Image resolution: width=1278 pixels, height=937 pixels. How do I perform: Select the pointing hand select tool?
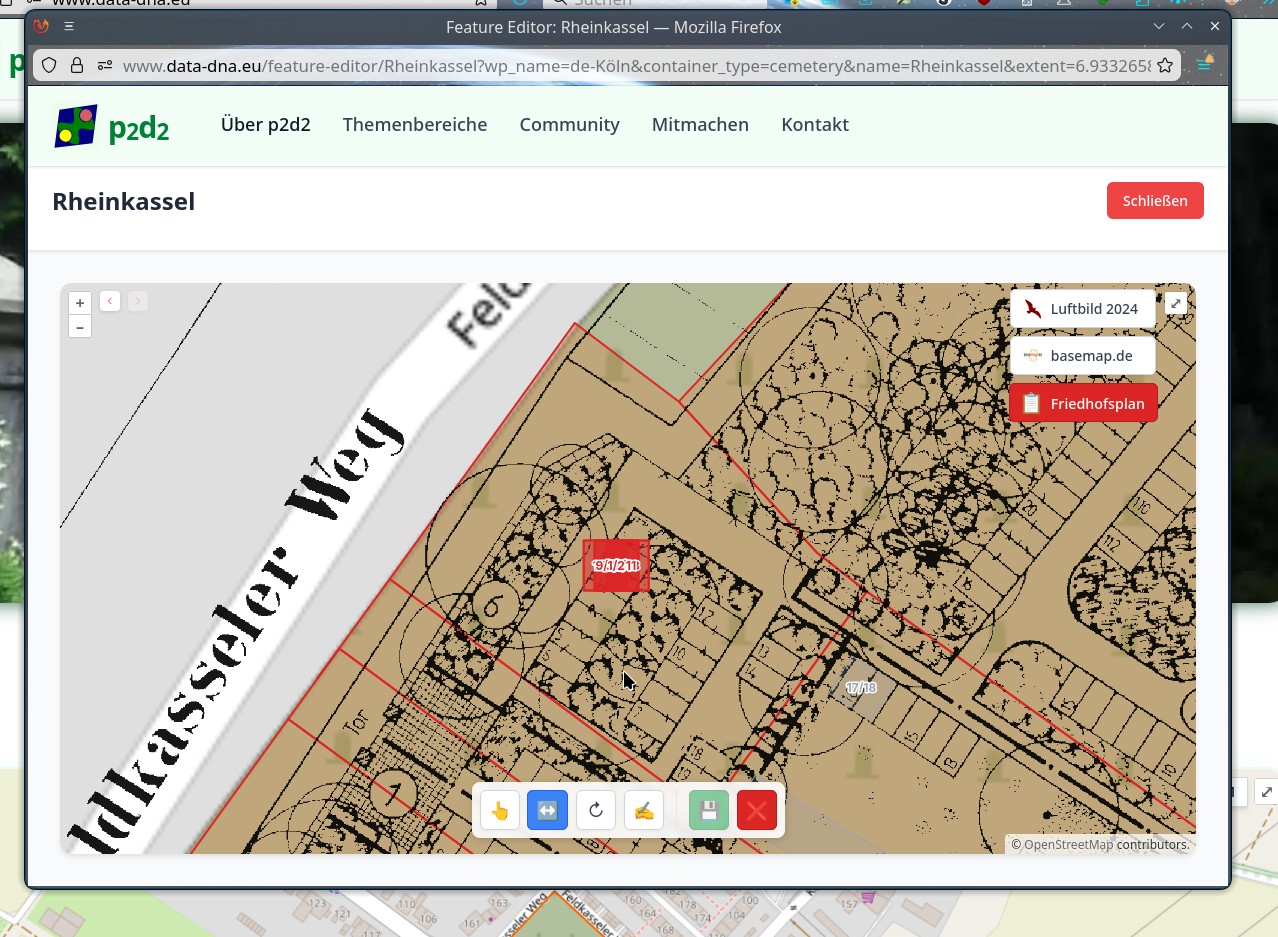pos(500,810)
